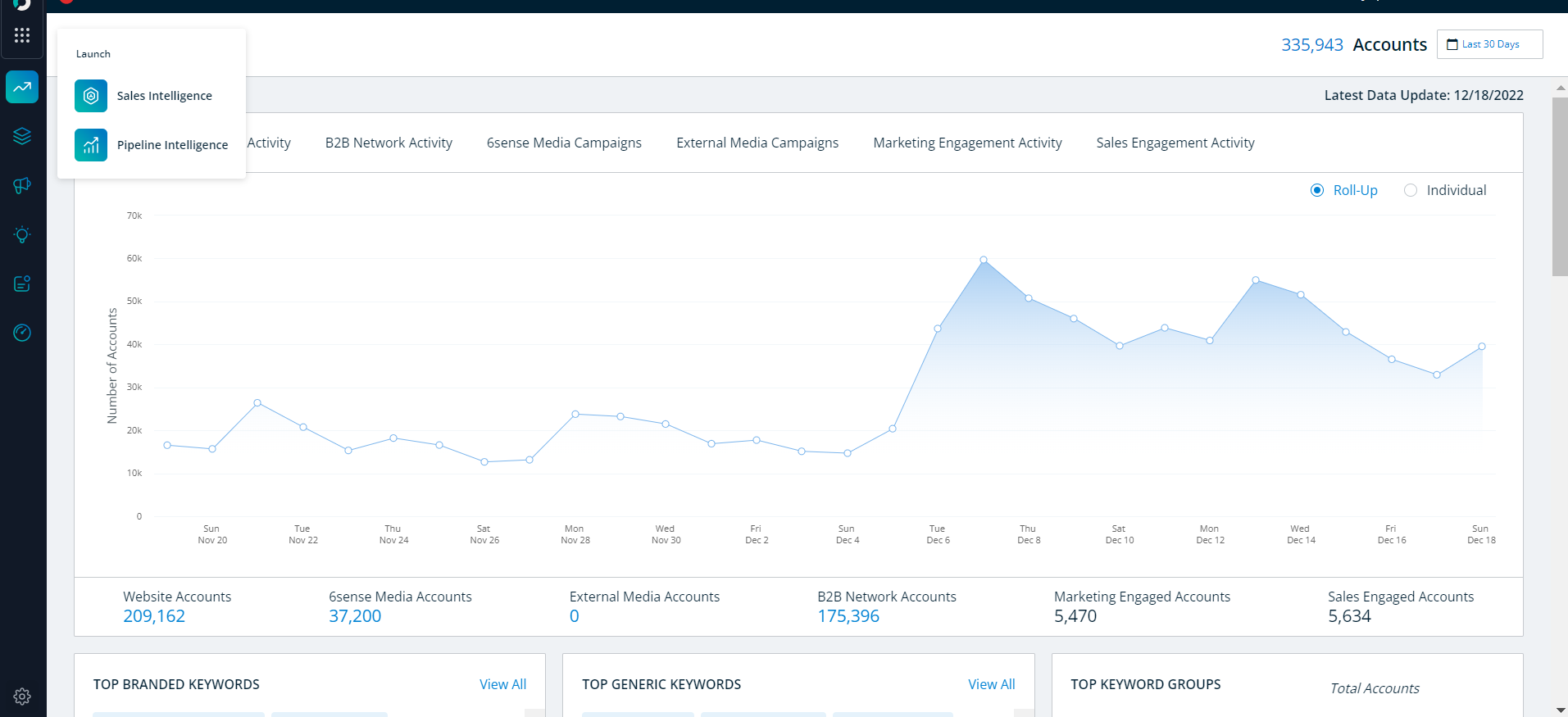Switch to Marketing Engagement Activity tab
This screenshot has width=1568, height=717.
point(967,143)
